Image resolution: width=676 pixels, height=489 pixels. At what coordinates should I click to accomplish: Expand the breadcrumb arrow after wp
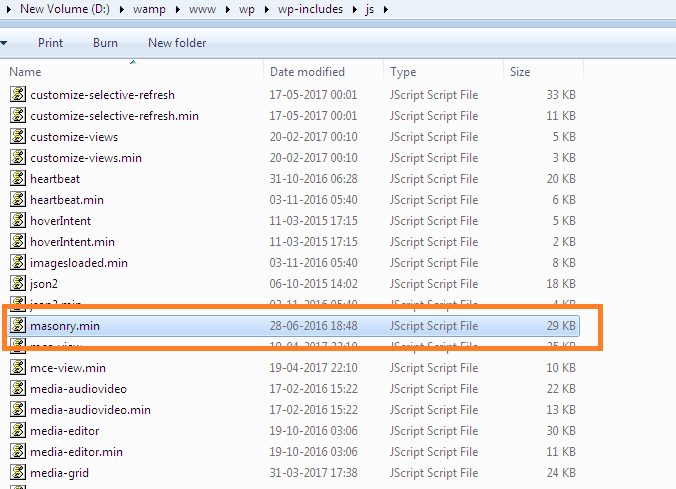pos(266,9)
